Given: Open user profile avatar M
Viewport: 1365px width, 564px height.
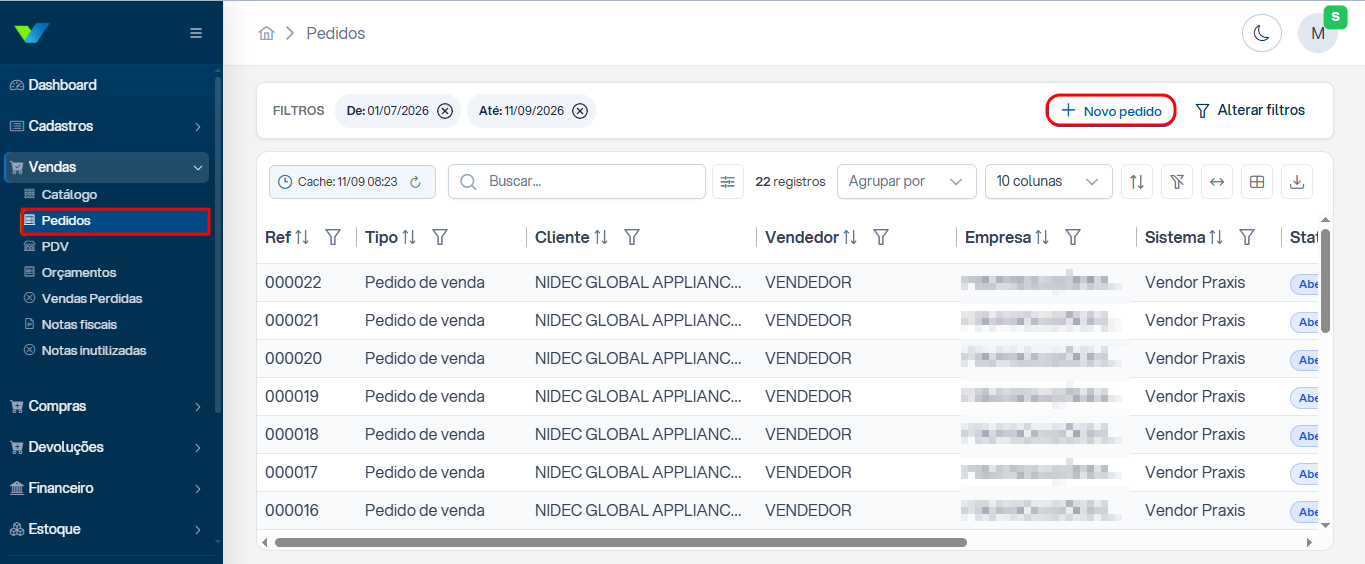Looking at the screenshot, I should click(x=1318, y=33).
